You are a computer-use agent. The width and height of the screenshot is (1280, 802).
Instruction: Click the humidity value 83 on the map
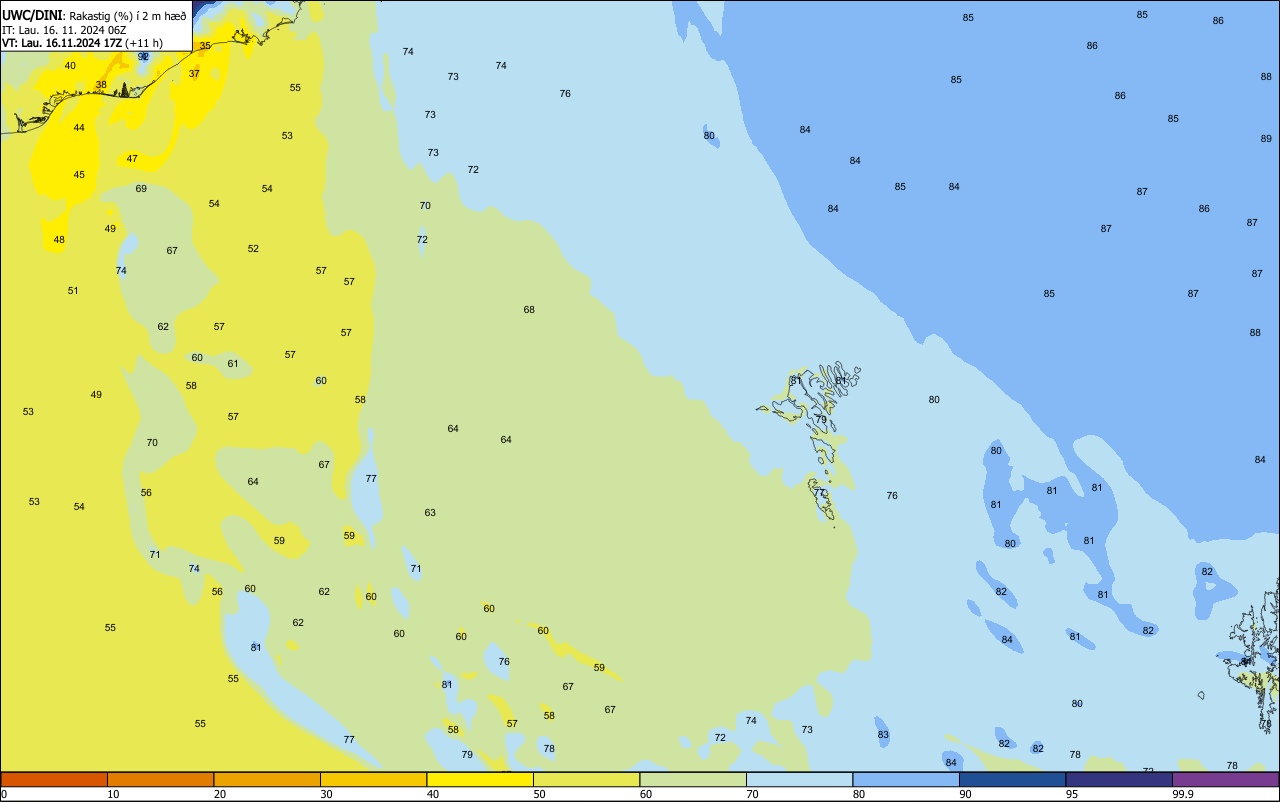coord(883,735)
